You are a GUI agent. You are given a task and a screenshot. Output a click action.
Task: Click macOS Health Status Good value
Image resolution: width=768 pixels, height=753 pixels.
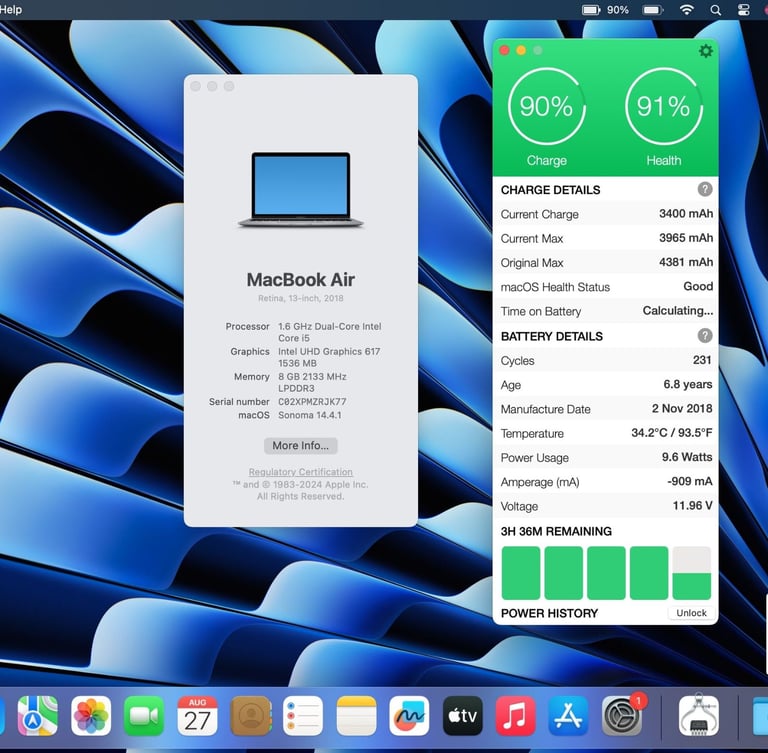[698, 286]
